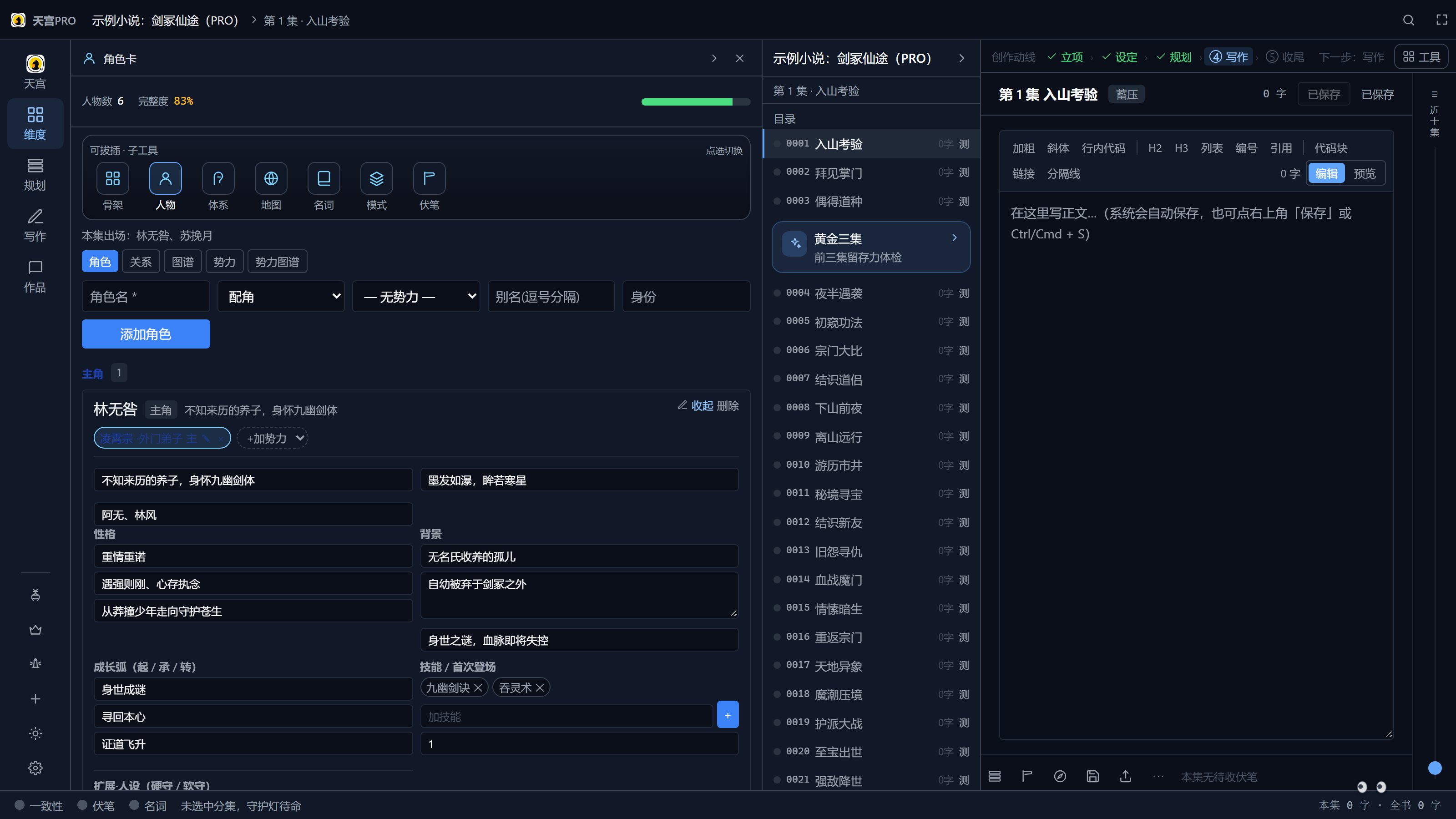Screen dimensions: 1456x819
Task: Click the save disk icon below editor
Action: coord(1092,777)
